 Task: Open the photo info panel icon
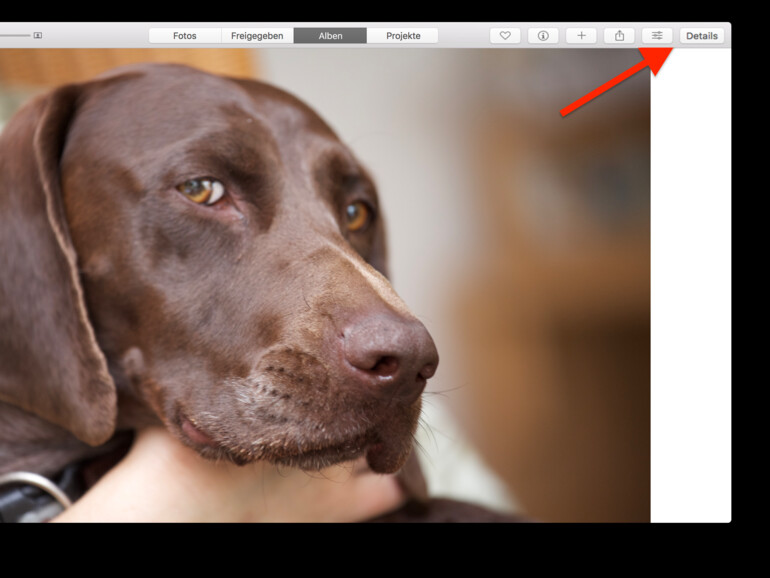[543, 35]
